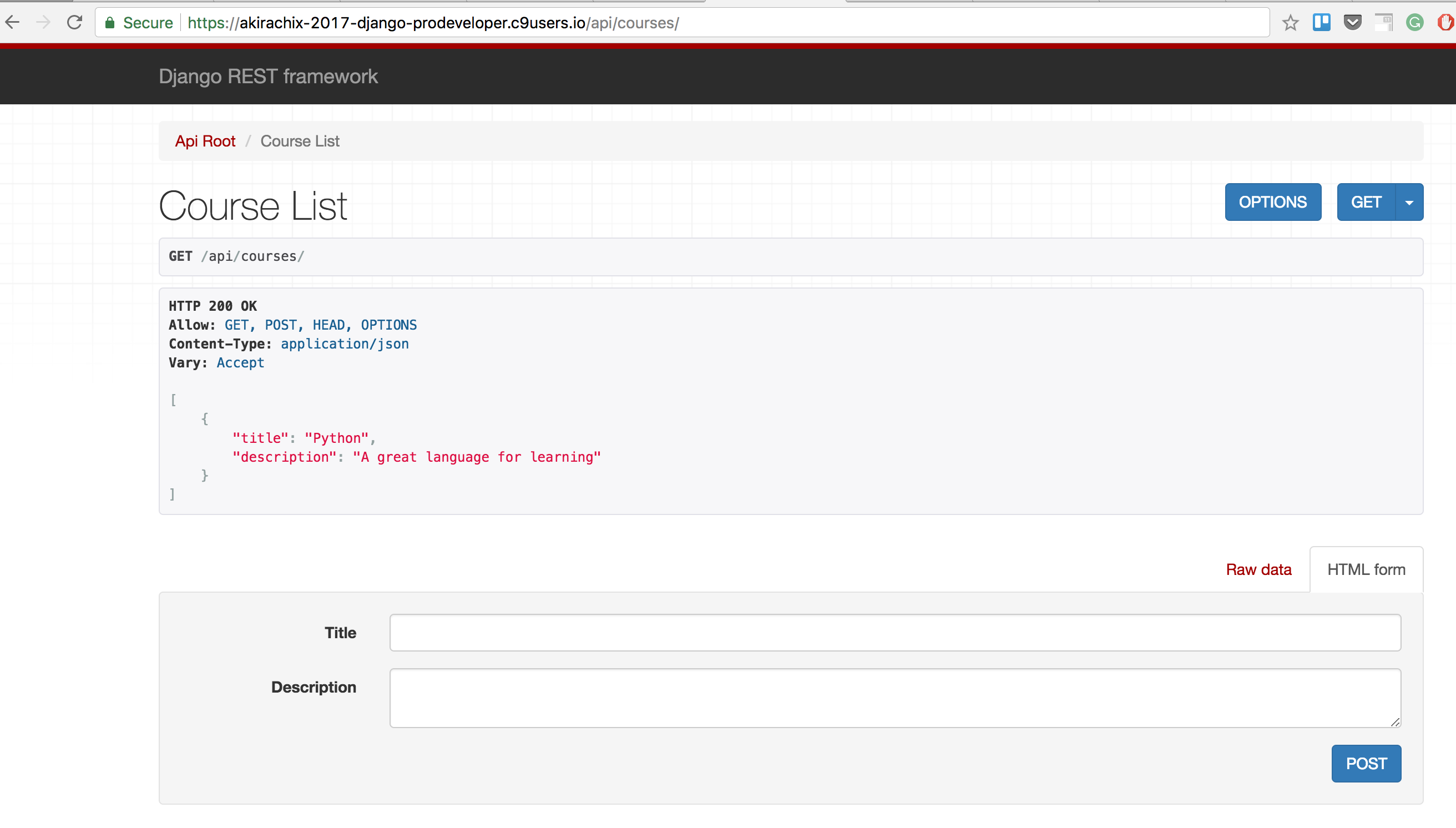
Task: Open the Grammarly extension icon
Action: pos(1414,23)
